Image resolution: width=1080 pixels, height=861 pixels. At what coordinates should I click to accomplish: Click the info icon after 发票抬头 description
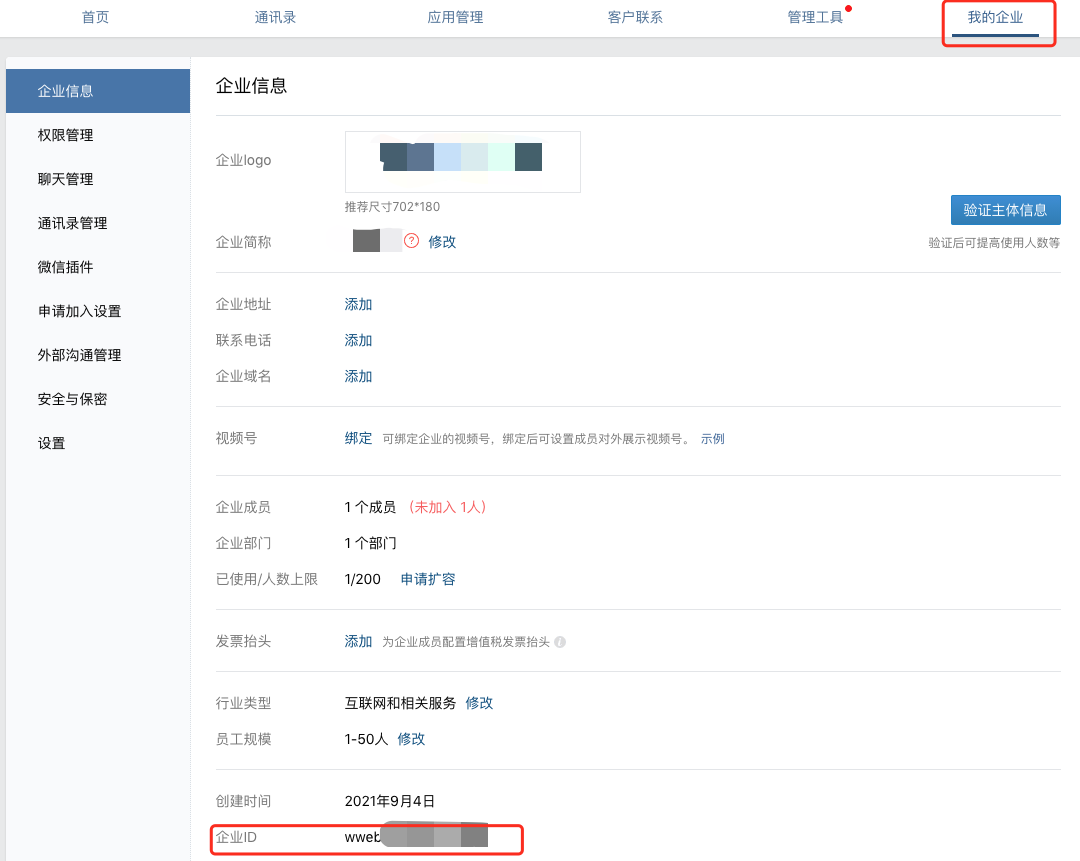pyautogui.click(x=560, y=642)
